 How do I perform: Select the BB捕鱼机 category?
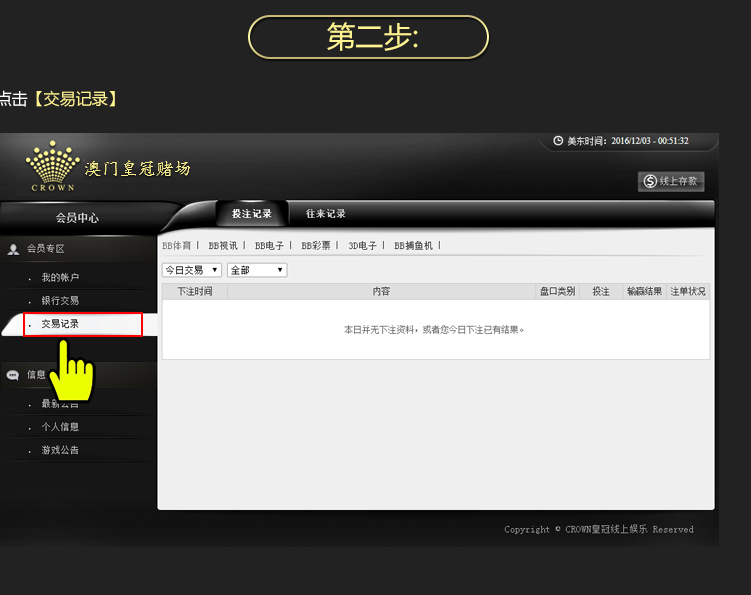pyautogui.click(x=413, y=246)
